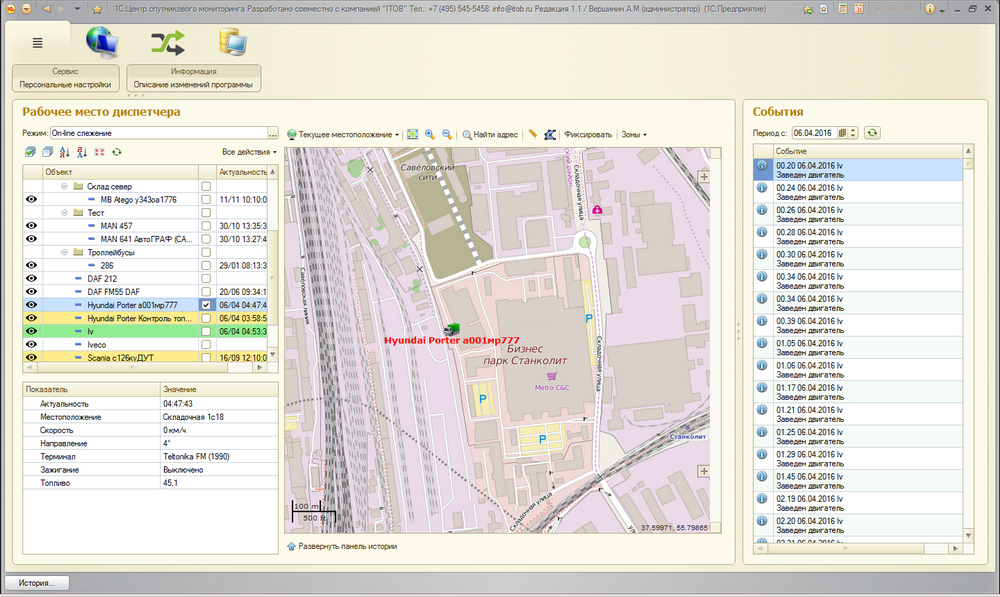Tick the checkbox for DAF 212
This screenshot has height=597, width=1000.
click(206, 279)
